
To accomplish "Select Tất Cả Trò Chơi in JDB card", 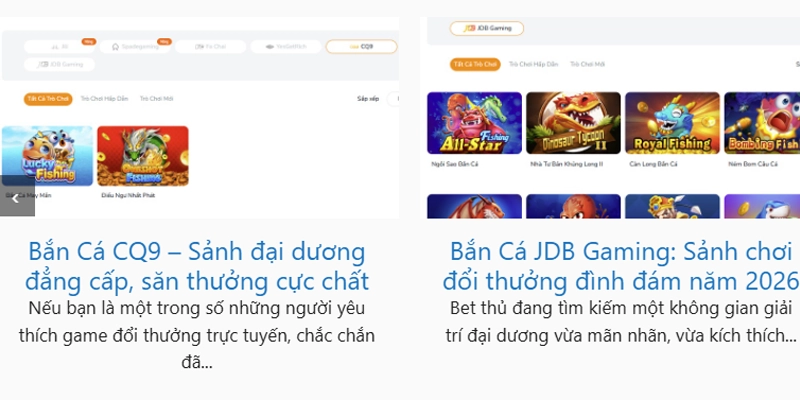I will pyautogui.click(x=475, y=64).
